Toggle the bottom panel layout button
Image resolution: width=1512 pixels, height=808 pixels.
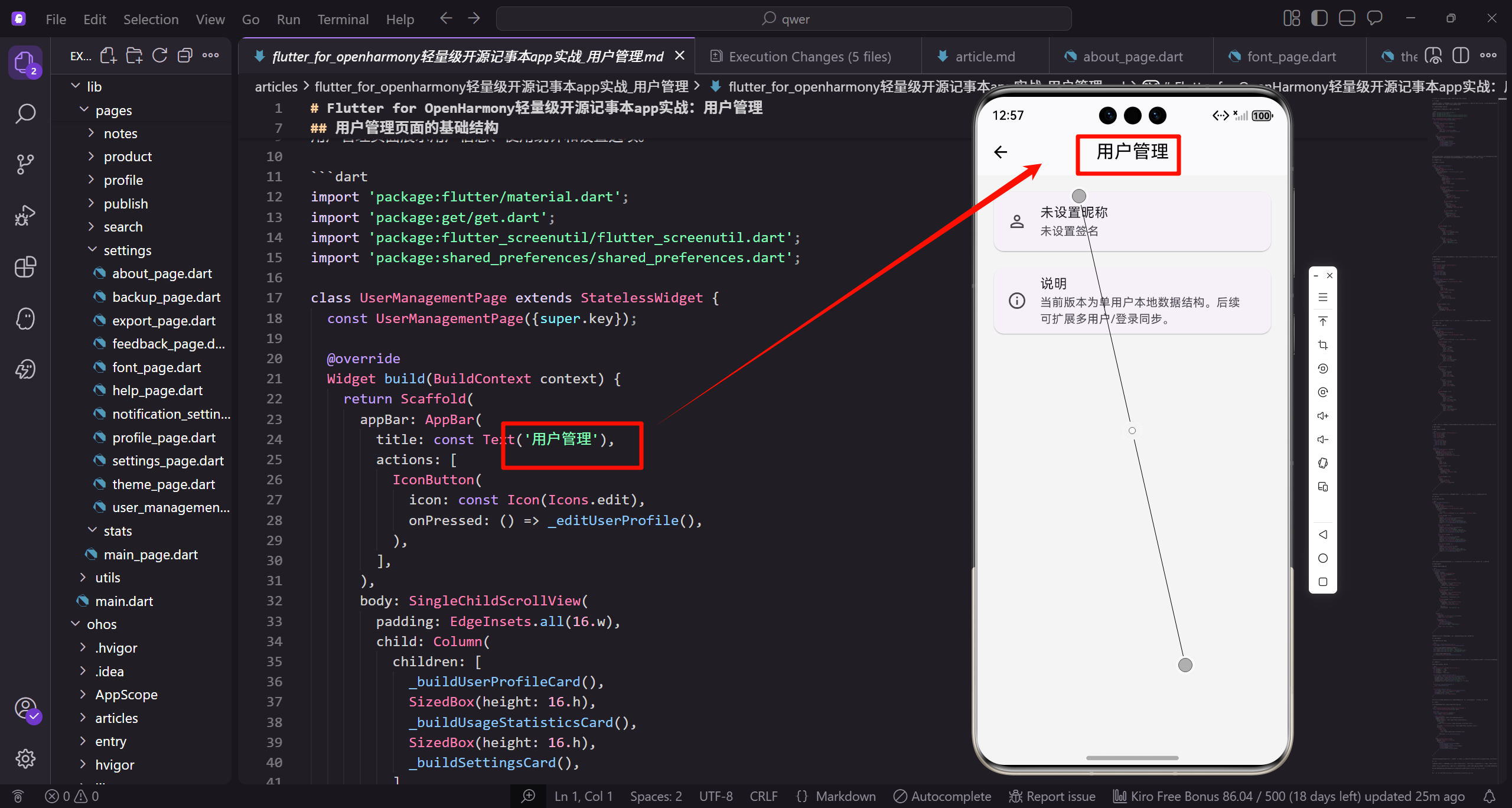click(x=1347, y=19)
